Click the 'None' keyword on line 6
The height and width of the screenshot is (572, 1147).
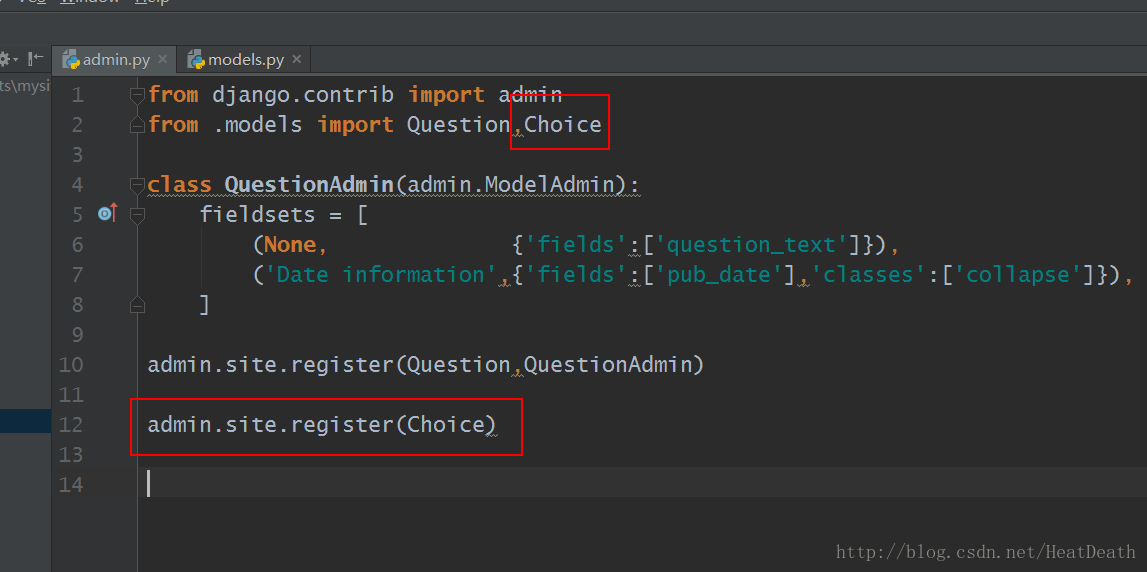290,244
